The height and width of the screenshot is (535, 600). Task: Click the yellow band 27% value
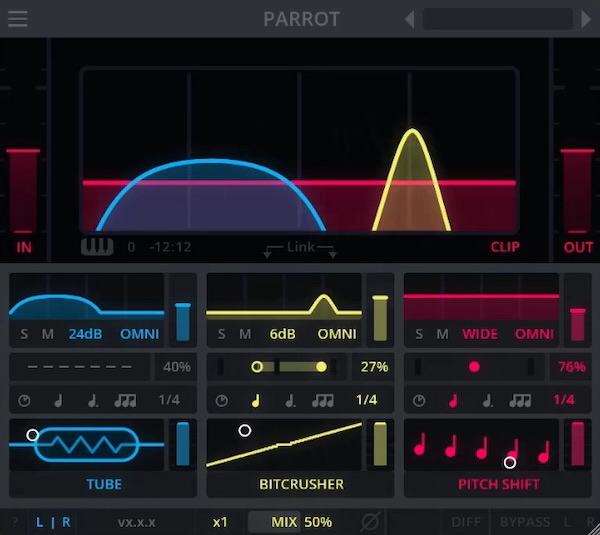pyautogui.click(x=374, y=367)
